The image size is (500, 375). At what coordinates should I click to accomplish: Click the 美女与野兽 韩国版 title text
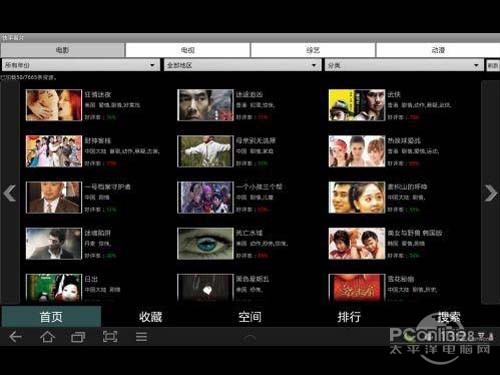click(415, 233)
